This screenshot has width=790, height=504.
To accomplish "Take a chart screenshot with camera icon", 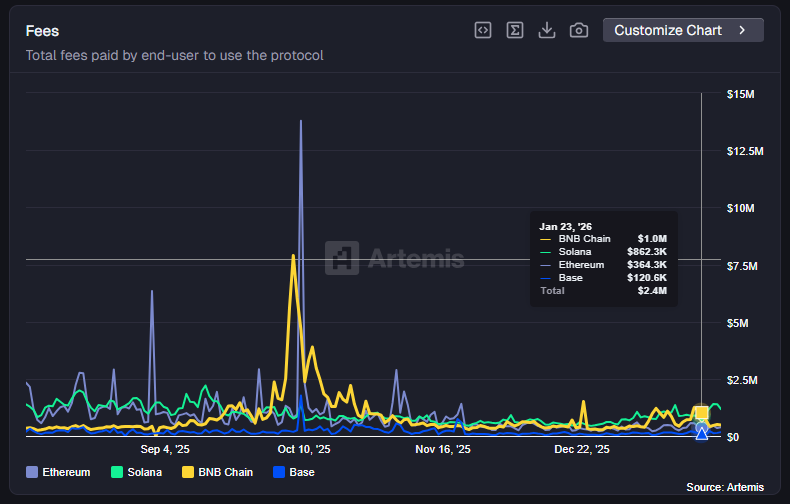I will click(x=579, y=30).
